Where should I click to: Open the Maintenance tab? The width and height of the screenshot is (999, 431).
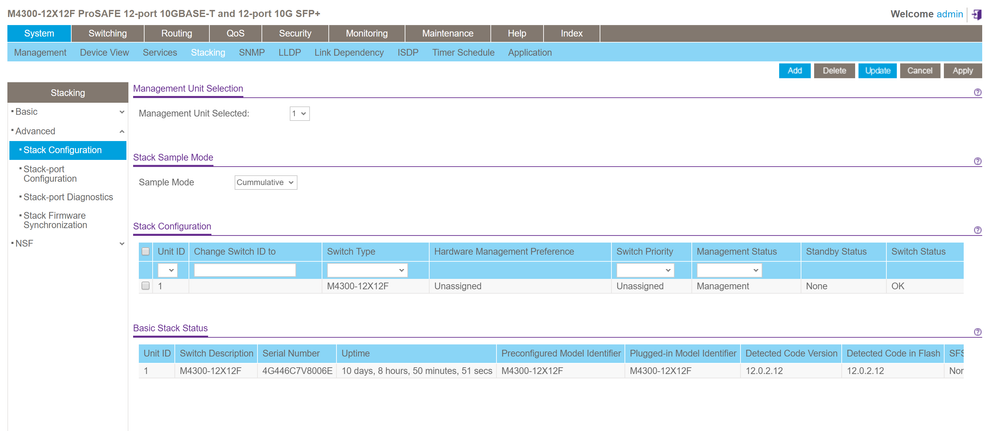pyautogui.click(x=448, y=34)
